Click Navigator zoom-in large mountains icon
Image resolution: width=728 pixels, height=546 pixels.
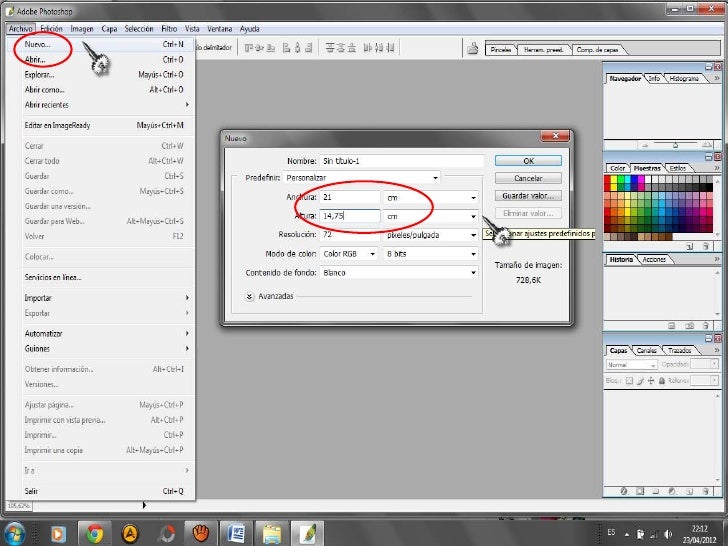point(706,145)
